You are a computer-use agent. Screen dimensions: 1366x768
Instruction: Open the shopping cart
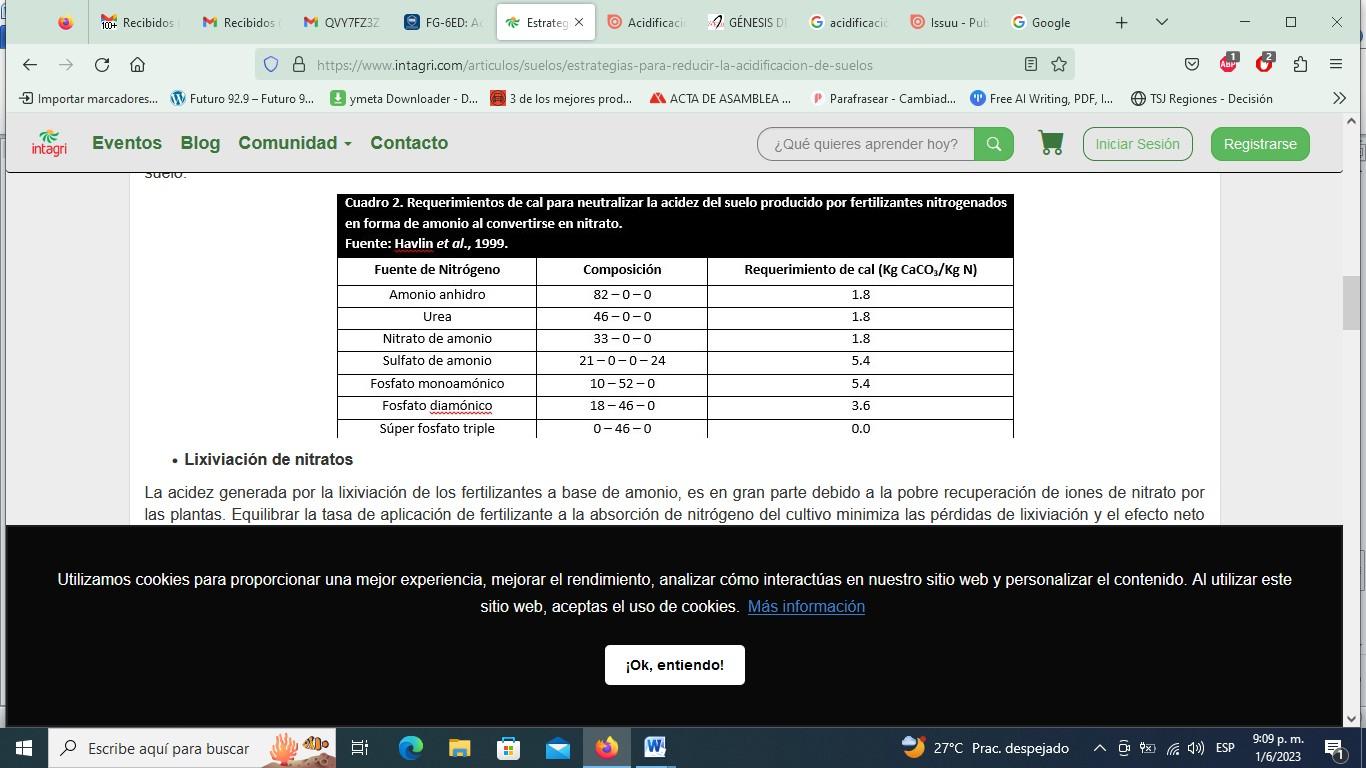(x=1050, y=143)
